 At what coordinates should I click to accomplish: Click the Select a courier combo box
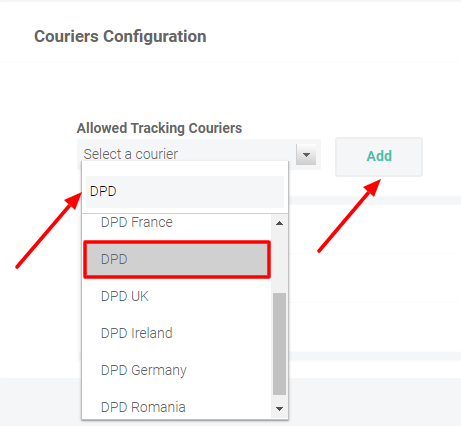(199, 154)
